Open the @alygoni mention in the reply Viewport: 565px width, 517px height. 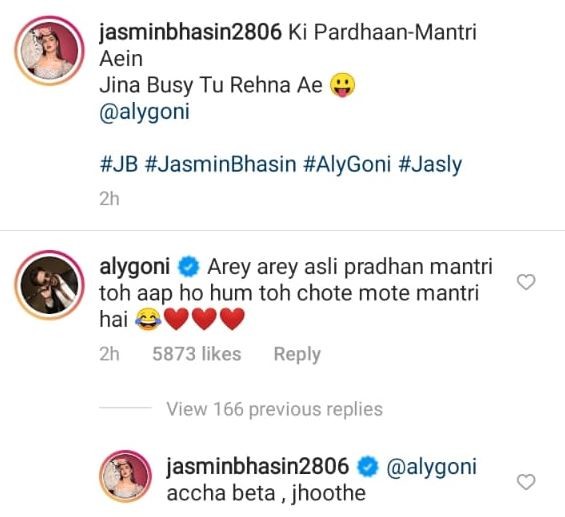point(431,467)
